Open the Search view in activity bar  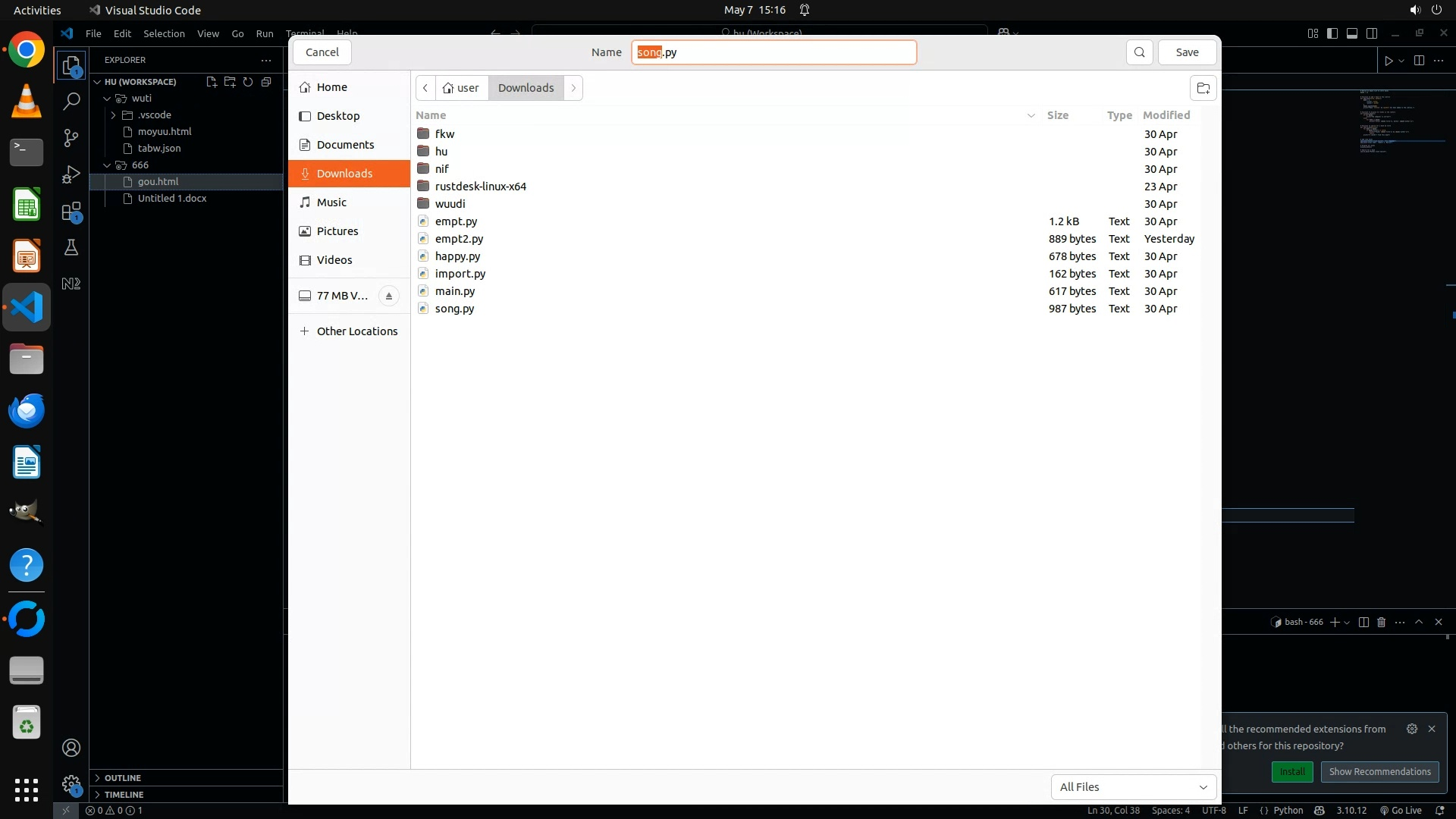click(71, 102)
